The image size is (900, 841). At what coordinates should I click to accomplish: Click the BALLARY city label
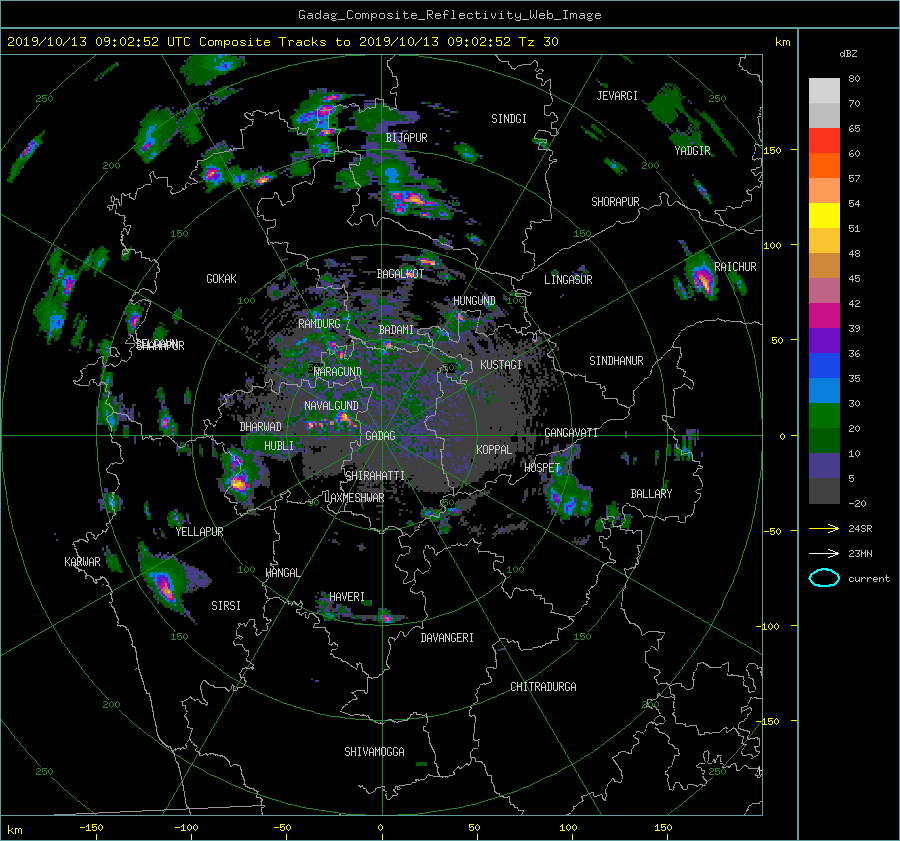[651, 494]
